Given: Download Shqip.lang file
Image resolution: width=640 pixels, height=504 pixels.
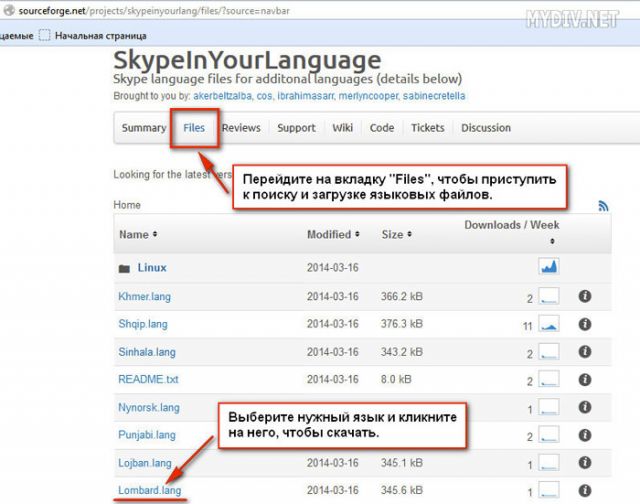Looking at the screenshot, I should (x=143, y=324).
